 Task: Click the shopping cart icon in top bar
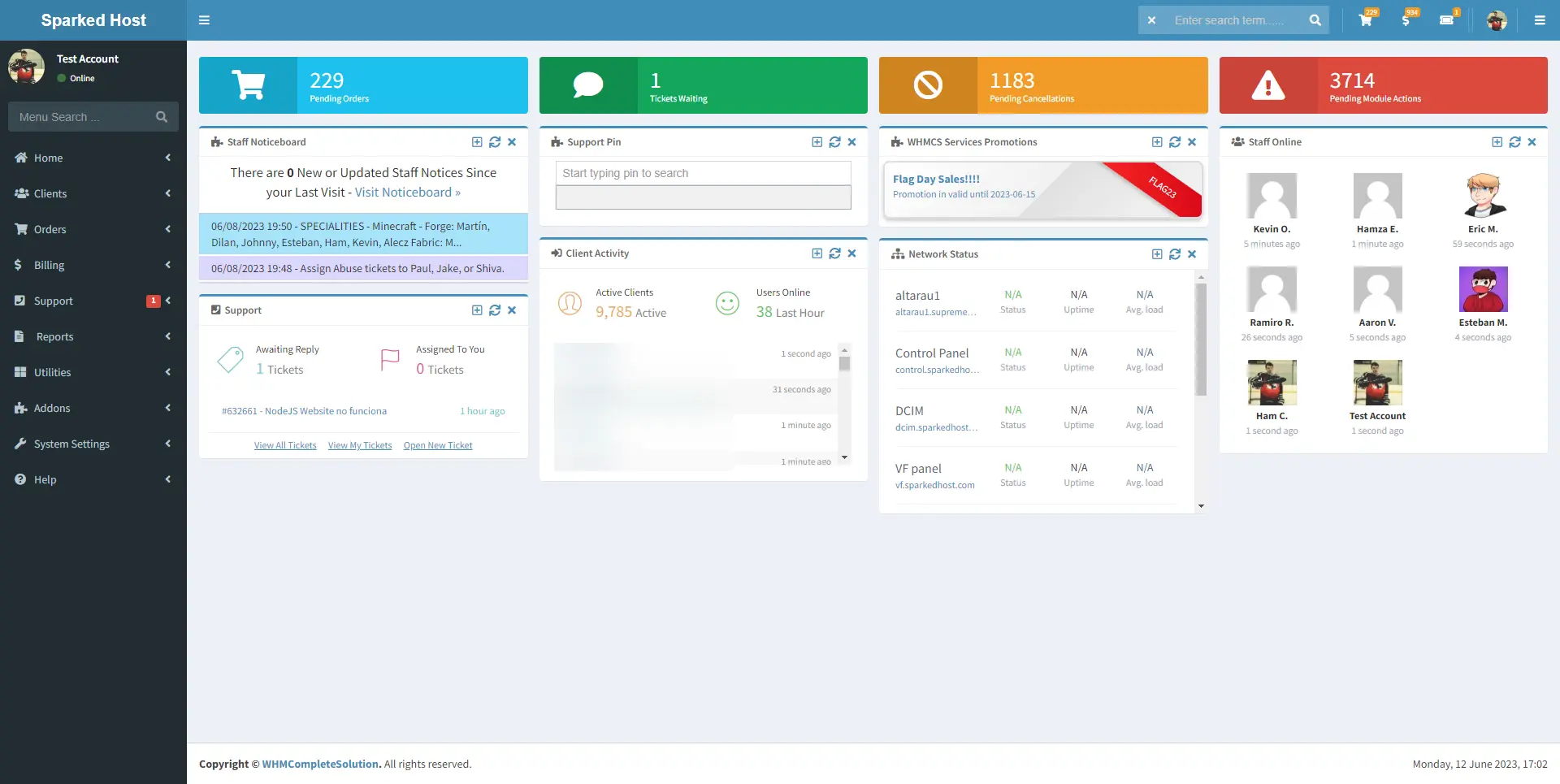1366,20
